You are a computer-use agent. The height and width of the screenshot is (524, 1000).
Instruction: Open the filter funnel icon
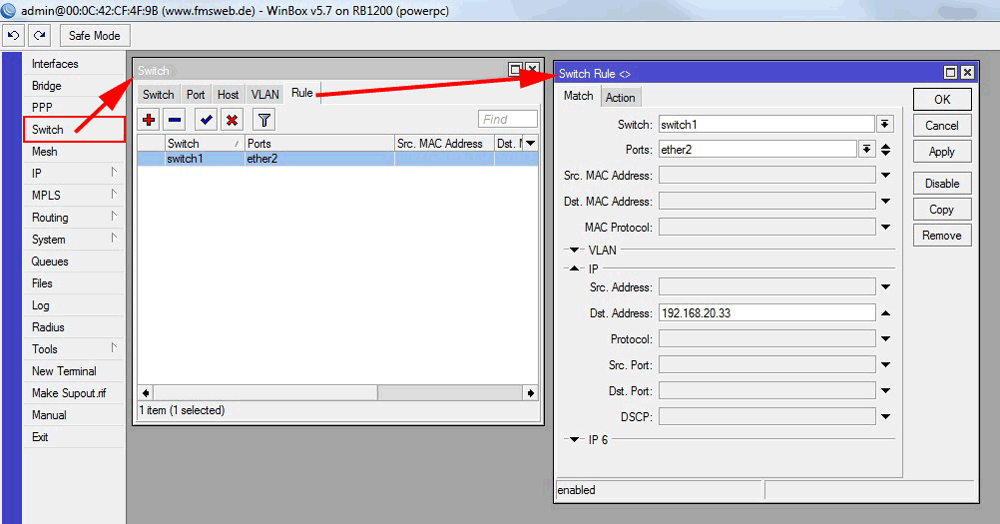pyautogui.click(x=263, y=120)
